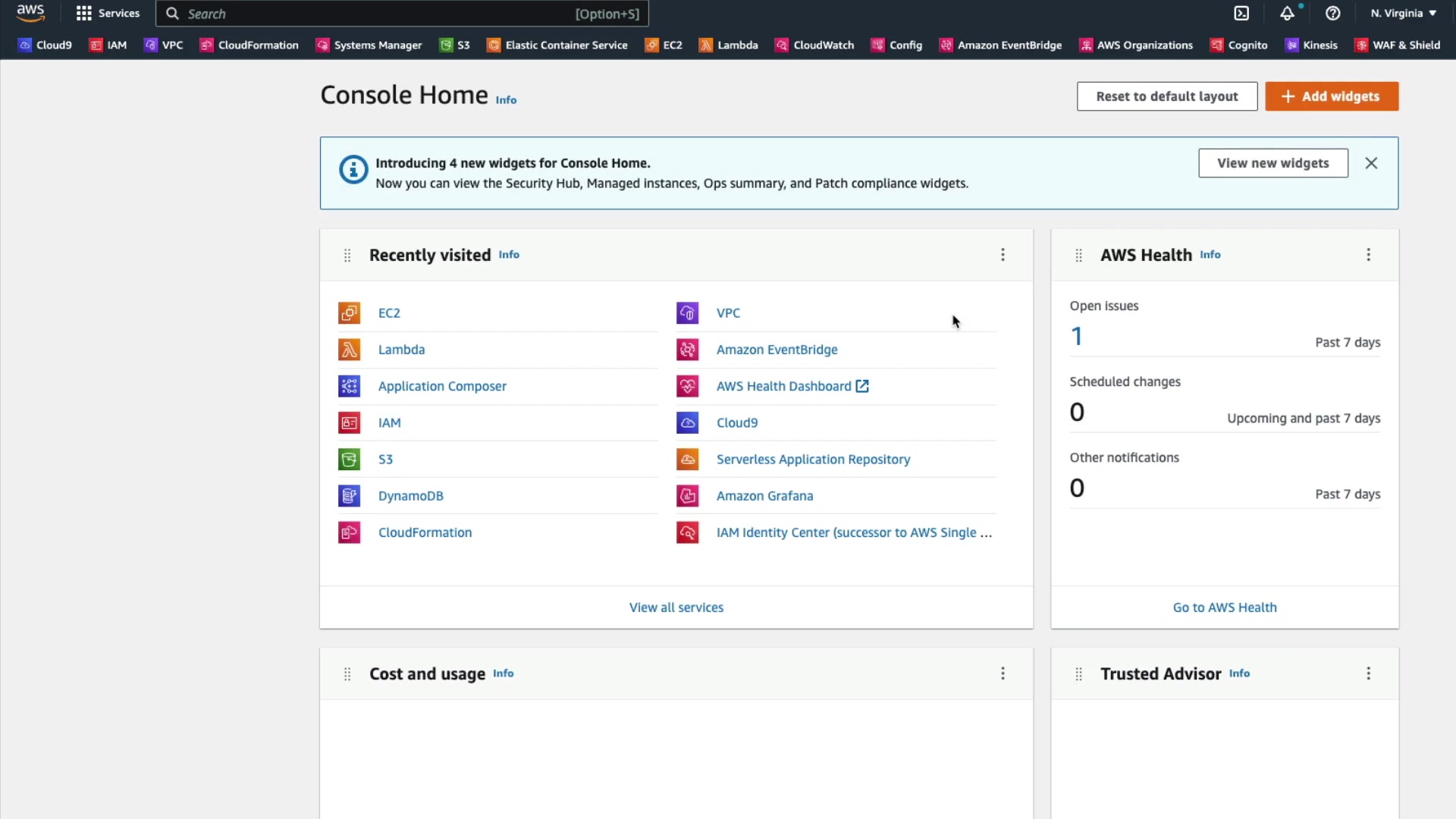The width and height of the screenshot is (1456, 819).
Task: Click the Amazon Grafana service icon
Action: 687,496
